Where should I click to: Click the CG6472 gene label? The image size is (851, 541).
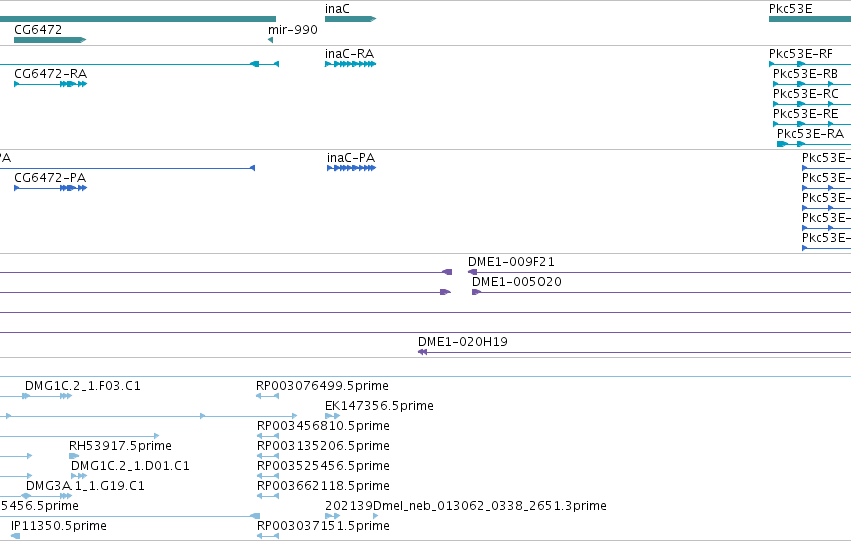tap(38, 29)
